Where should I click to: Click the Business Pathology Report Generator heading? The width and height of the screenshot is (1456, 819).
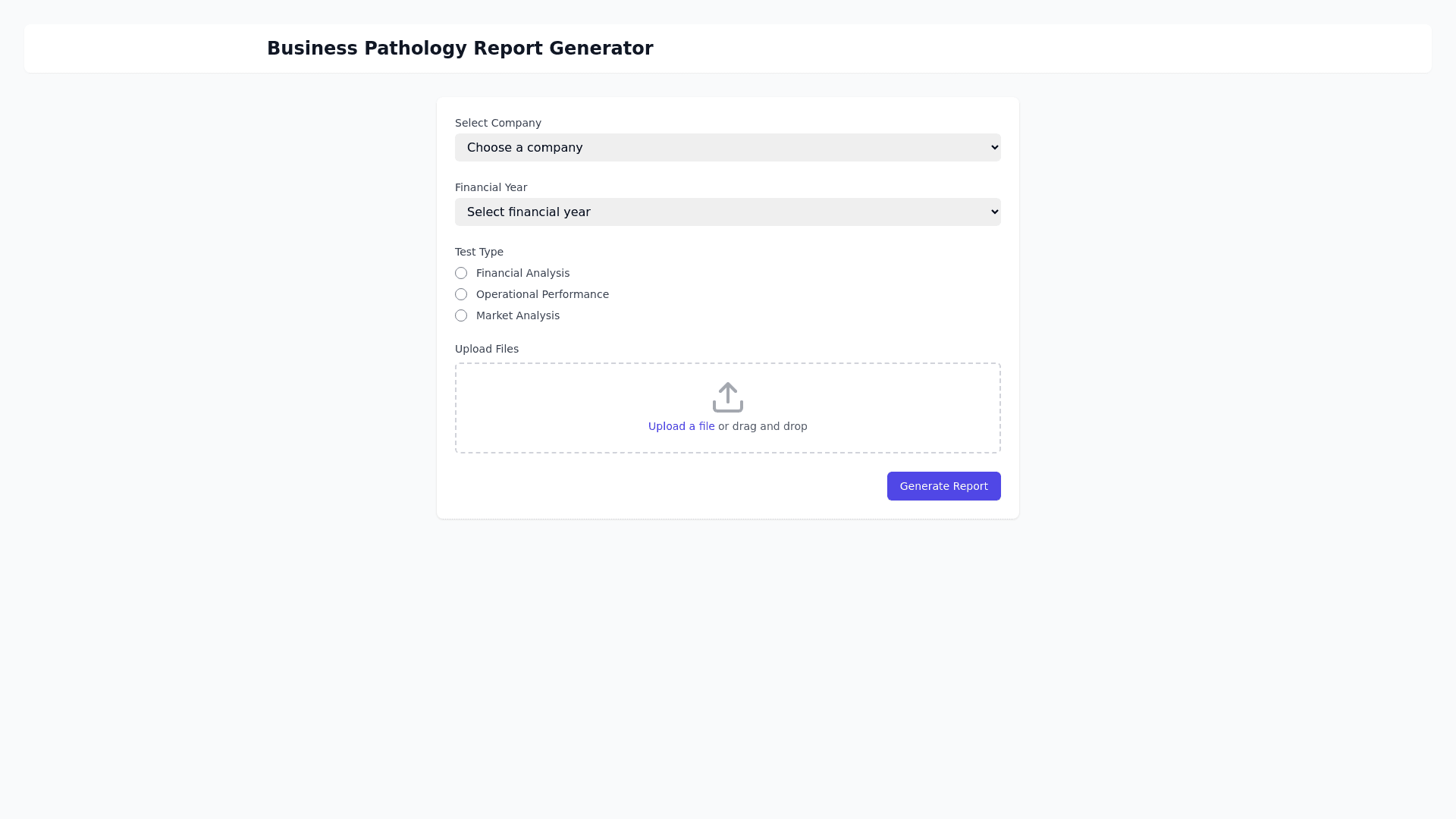460,49
